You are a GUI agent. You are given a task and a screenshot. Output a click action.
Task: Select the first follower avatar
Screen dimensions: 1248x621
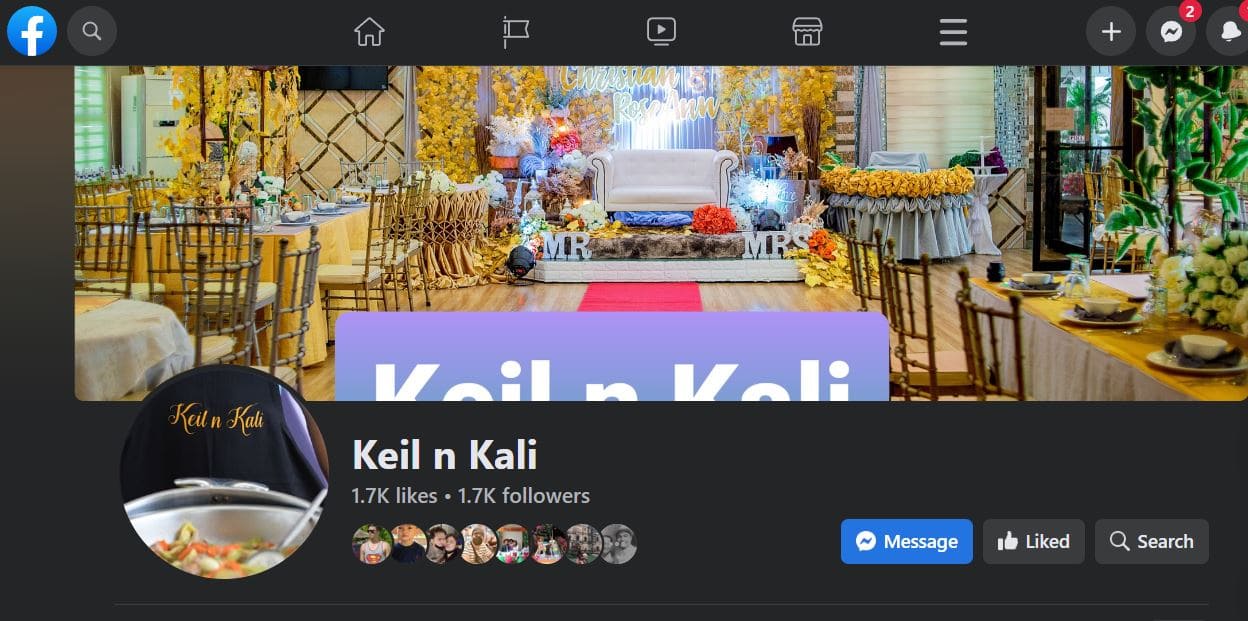click(371, 544)
